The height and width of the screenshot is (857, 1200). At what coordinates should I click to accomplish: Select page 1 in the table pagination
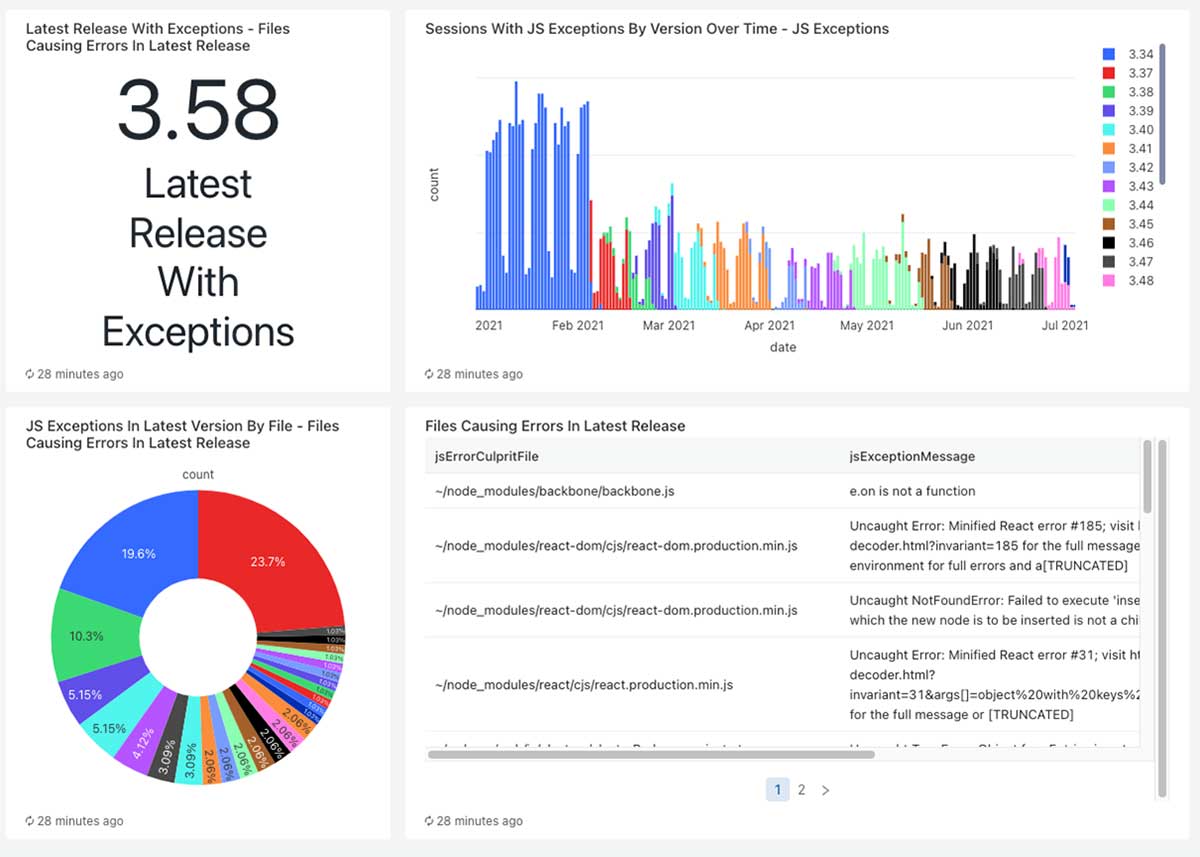778,789
